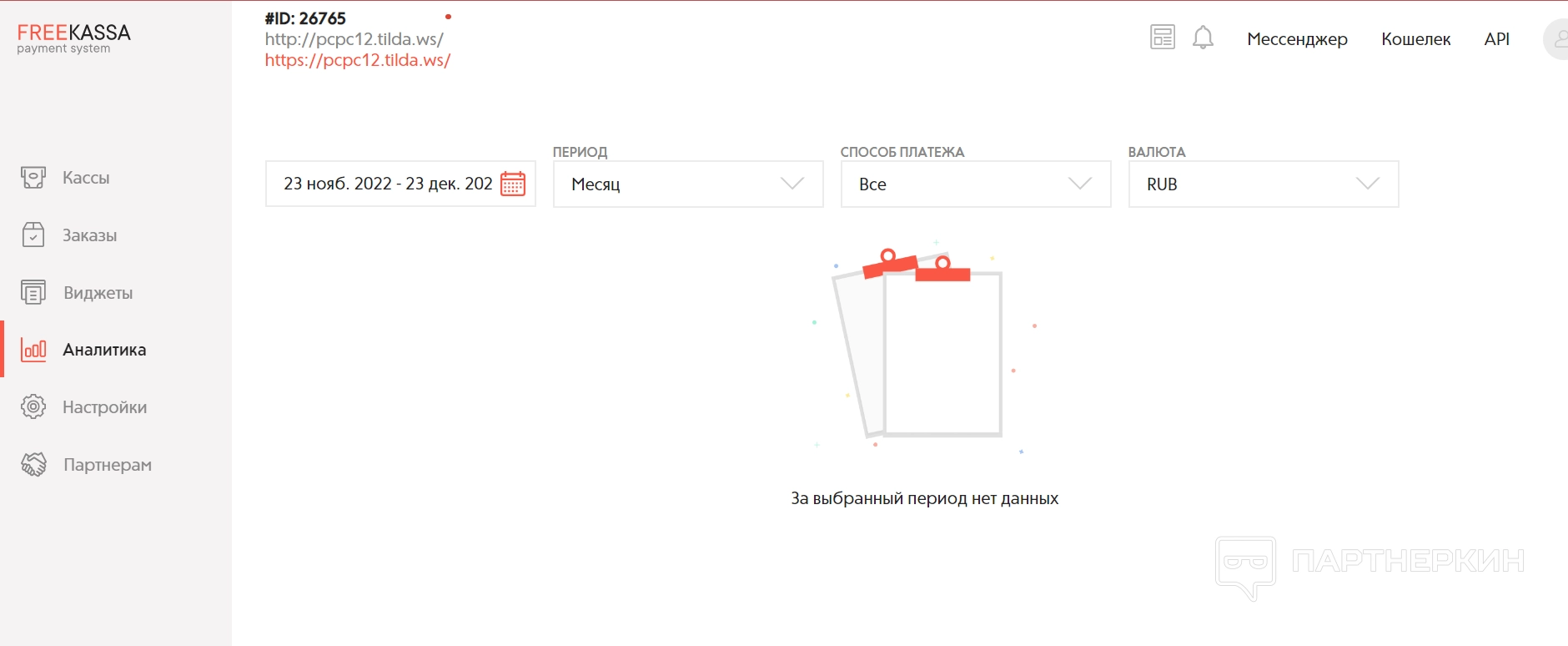Viewport: 1568px width, 646px height.
Task: Click the Кассы storefront icon
Action: [33, 178]
